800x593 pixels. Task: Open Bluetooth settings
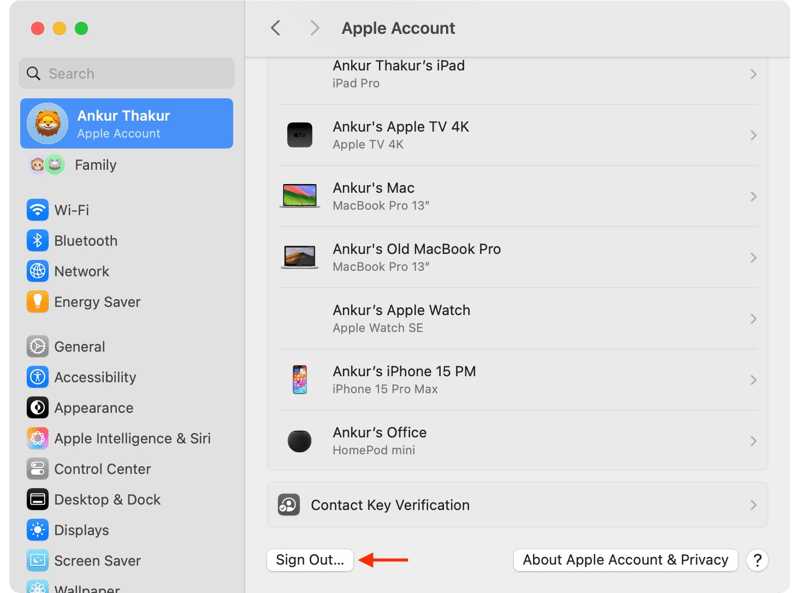coord(85,240)
